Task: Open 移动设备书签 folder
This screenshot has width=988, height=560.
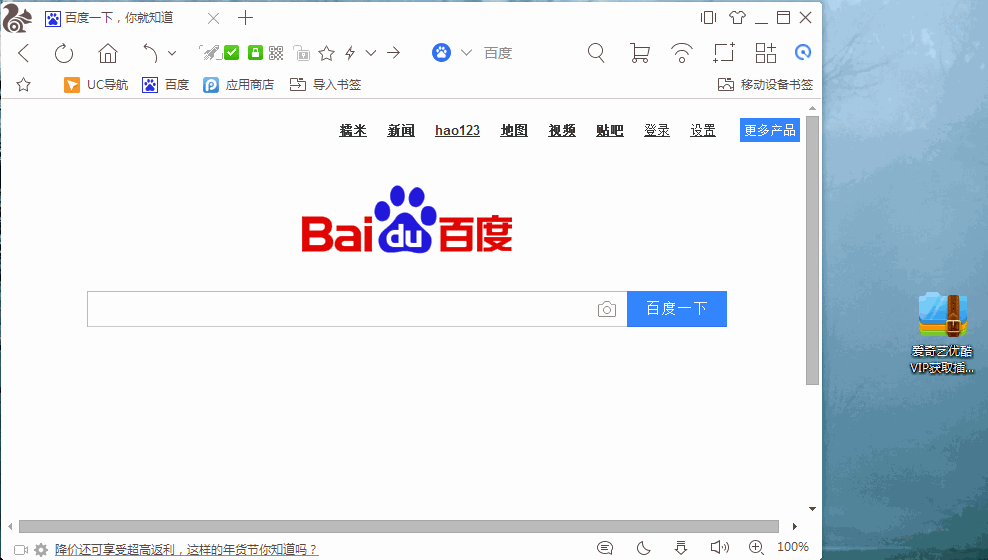Action: [765, 84]
